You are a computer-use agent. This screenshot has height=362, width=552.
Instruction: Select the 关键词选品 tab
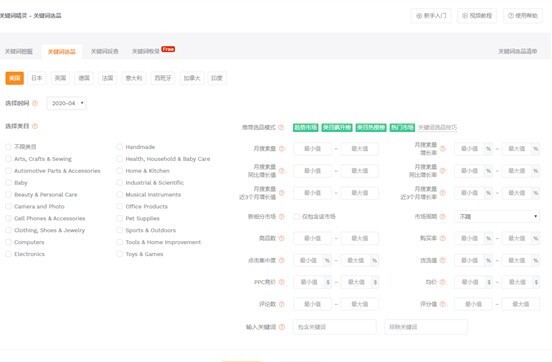62,52
